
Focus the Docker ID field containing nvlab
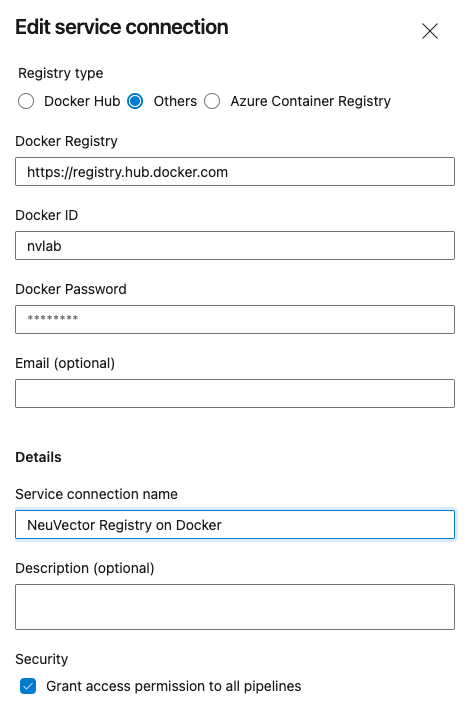(x=235, y=246)
